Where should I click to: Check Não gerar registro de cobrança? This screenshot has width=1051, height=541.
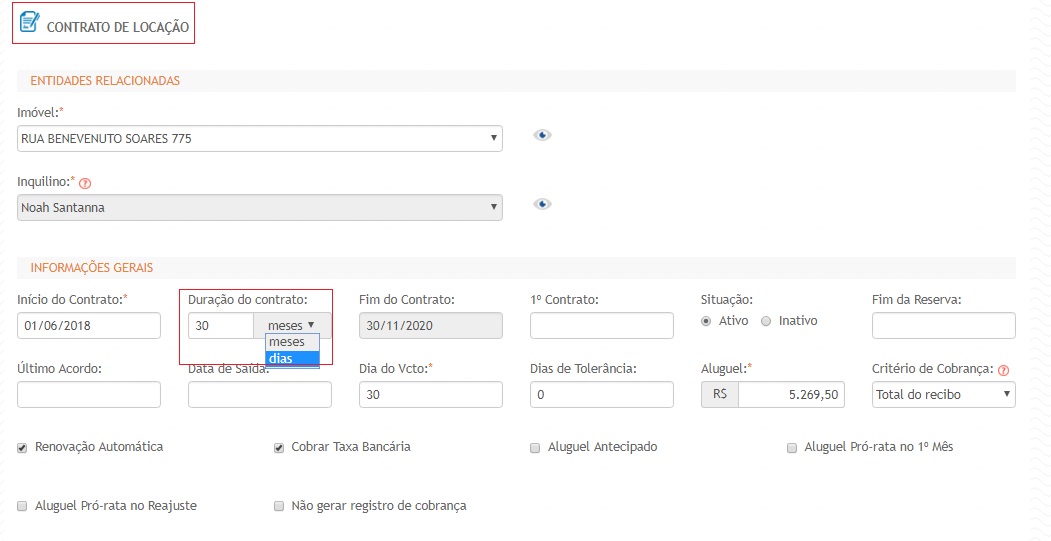[279, 506]
